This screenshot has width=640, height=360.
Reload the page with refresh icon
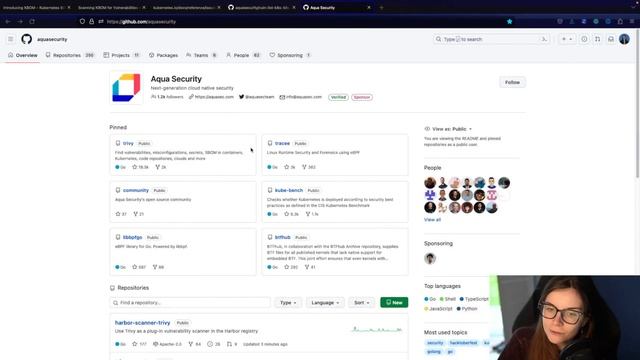(x=32, y=21)
